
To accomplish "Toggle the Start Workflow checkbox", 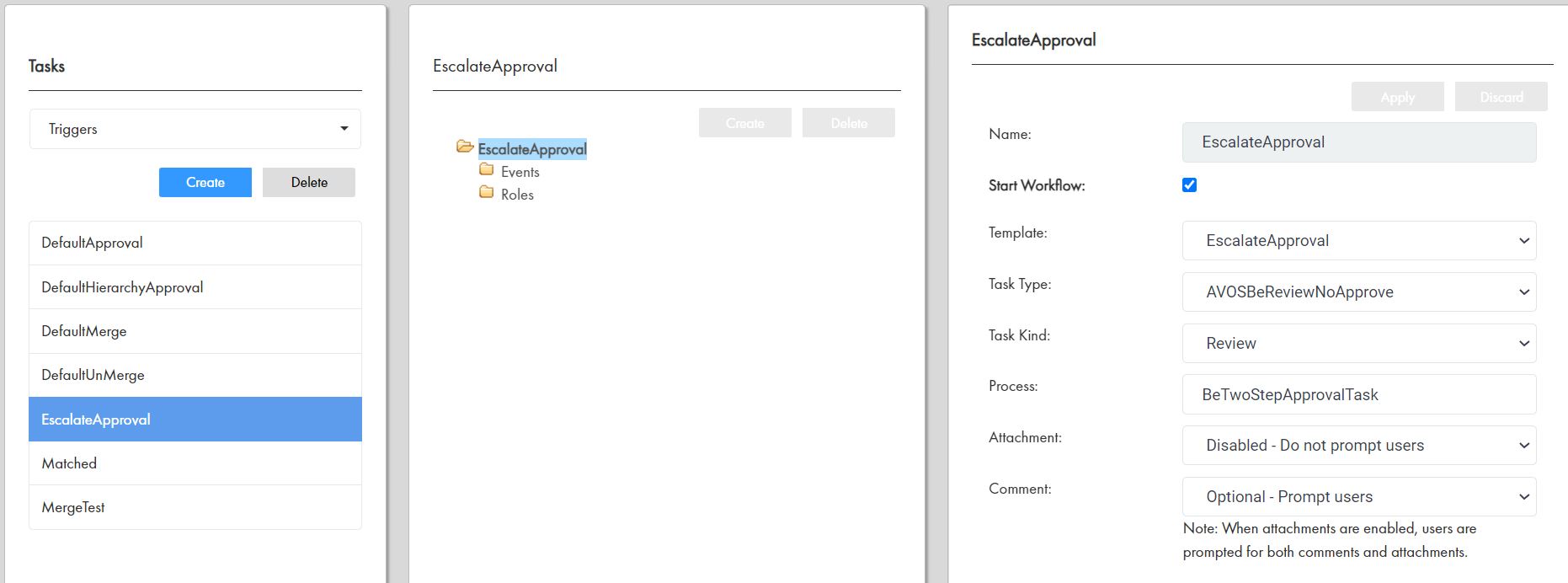I will pyautogui.click(x=1189, y=185).
